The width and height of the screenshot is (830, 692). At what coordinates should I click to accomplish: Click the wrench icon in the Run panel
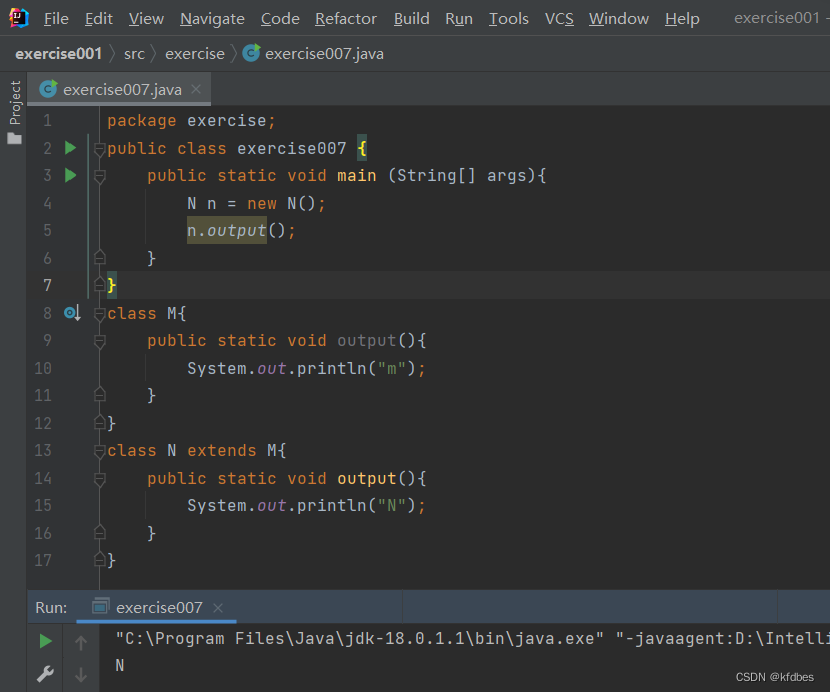(45, 674)
